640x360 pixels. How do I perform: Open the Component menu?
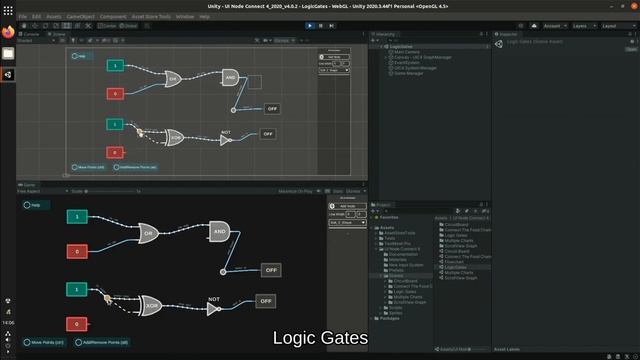(113, 17)
